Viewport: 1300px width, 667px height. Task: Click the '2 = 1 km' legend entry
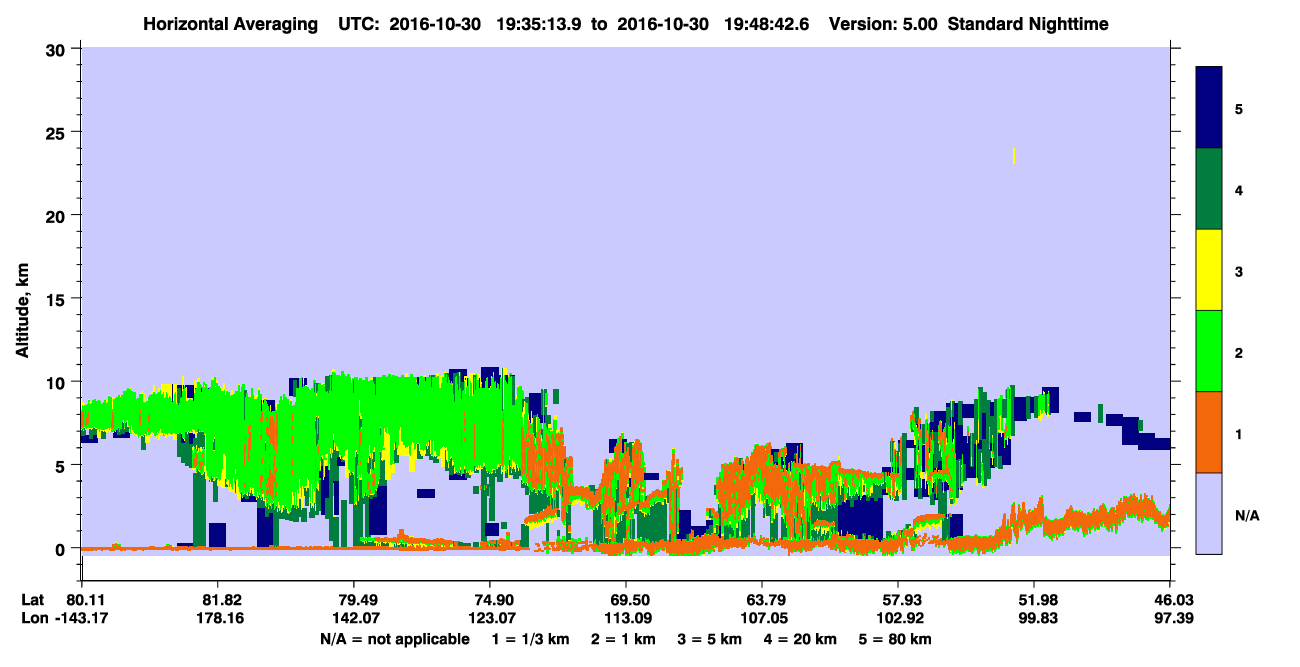click(x=622, y=639)
